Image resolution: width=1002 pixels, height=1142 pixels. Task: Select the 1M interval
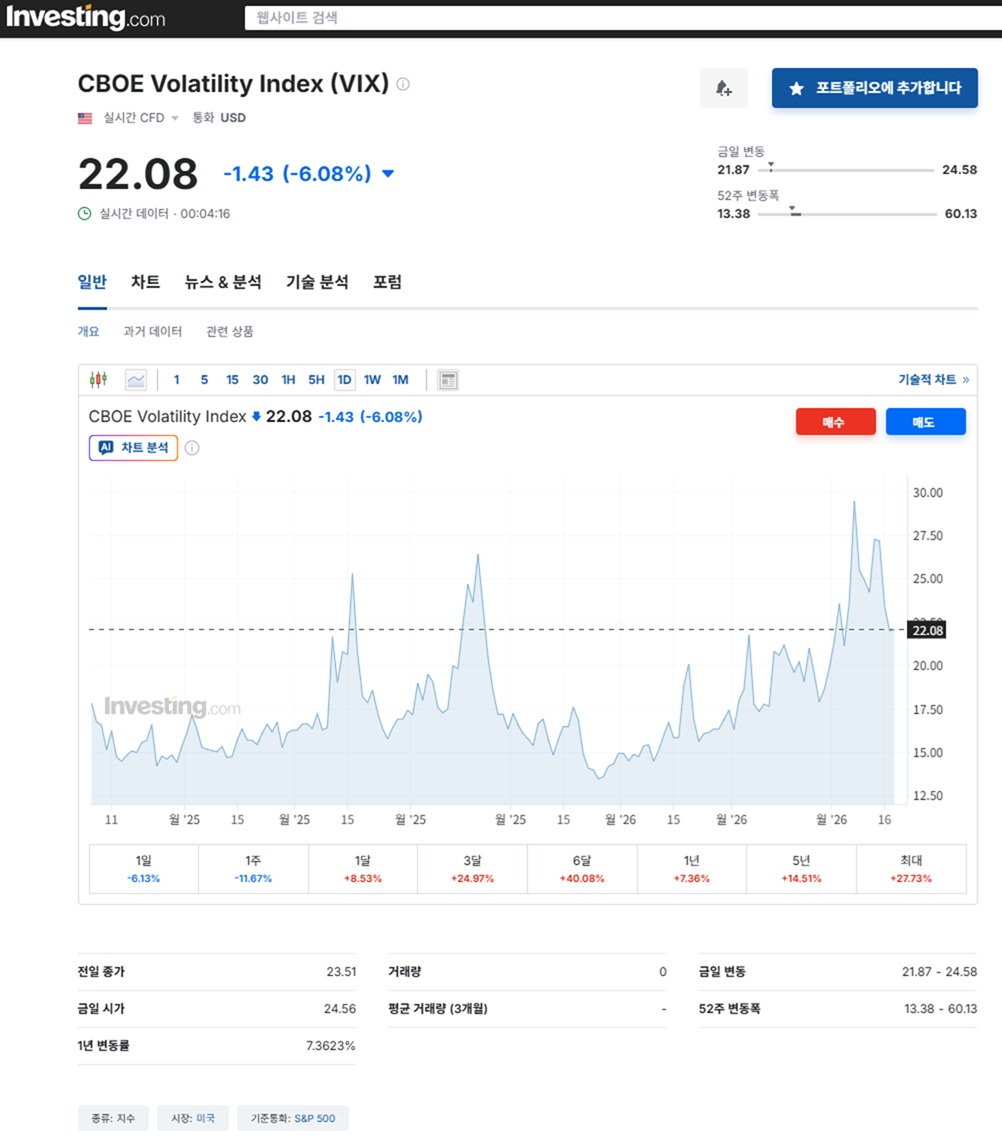point(401,379)
